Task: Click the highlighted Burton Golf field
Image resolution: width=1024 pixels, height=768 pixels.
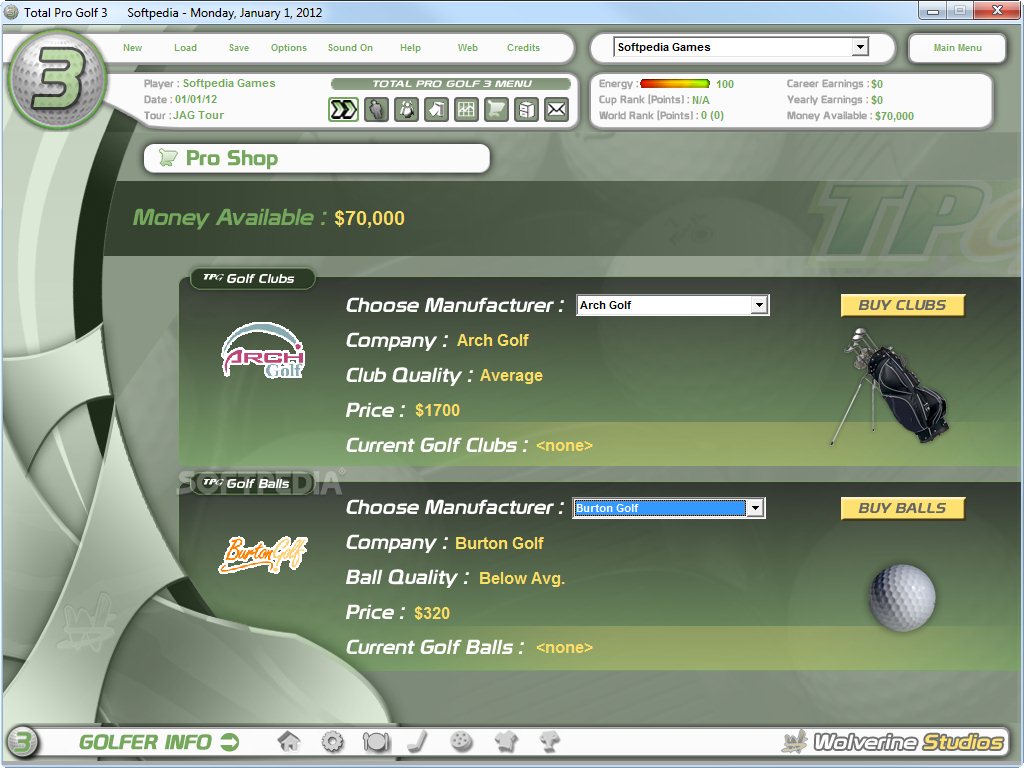Action: coord(660,507)
